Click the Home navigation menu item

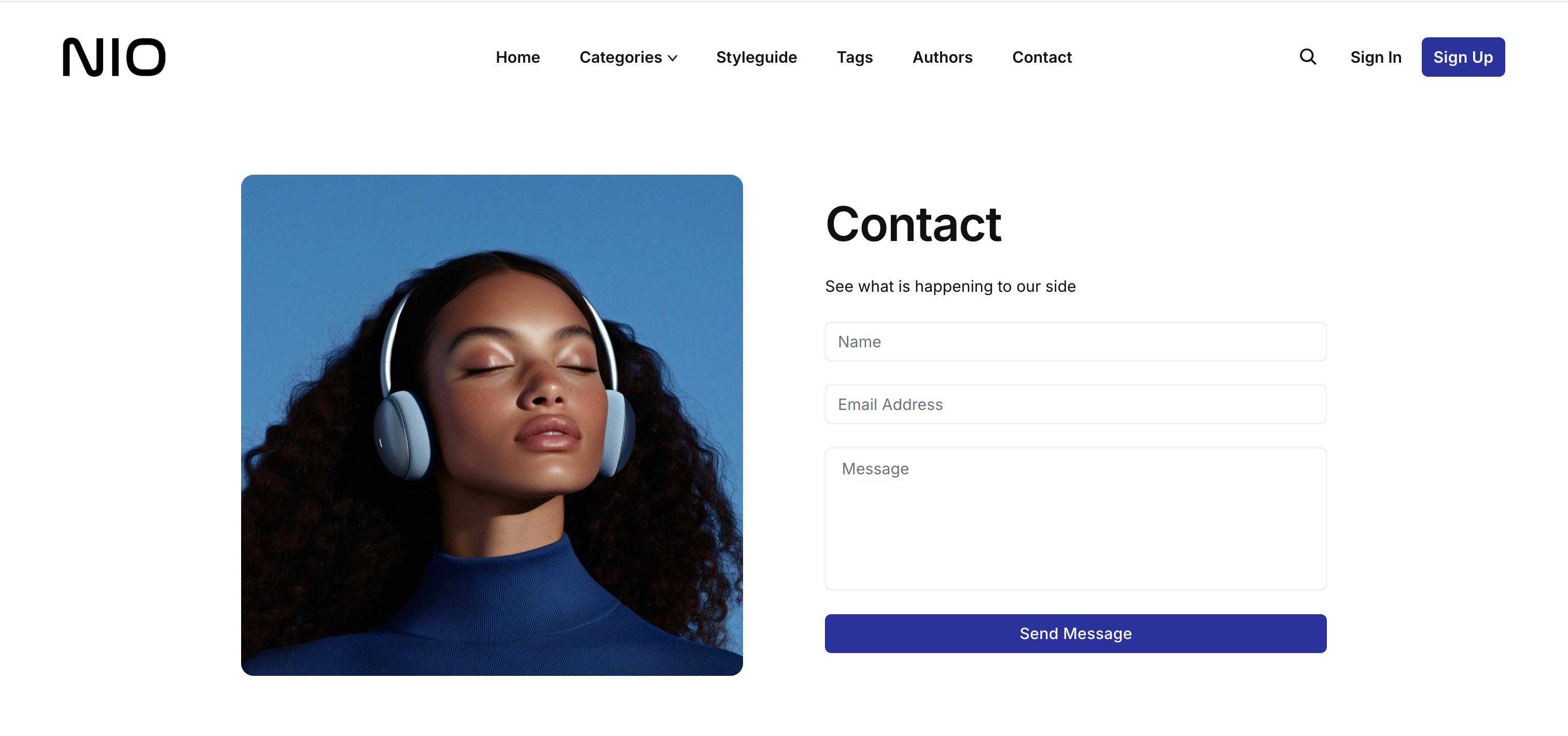[518, 57]
